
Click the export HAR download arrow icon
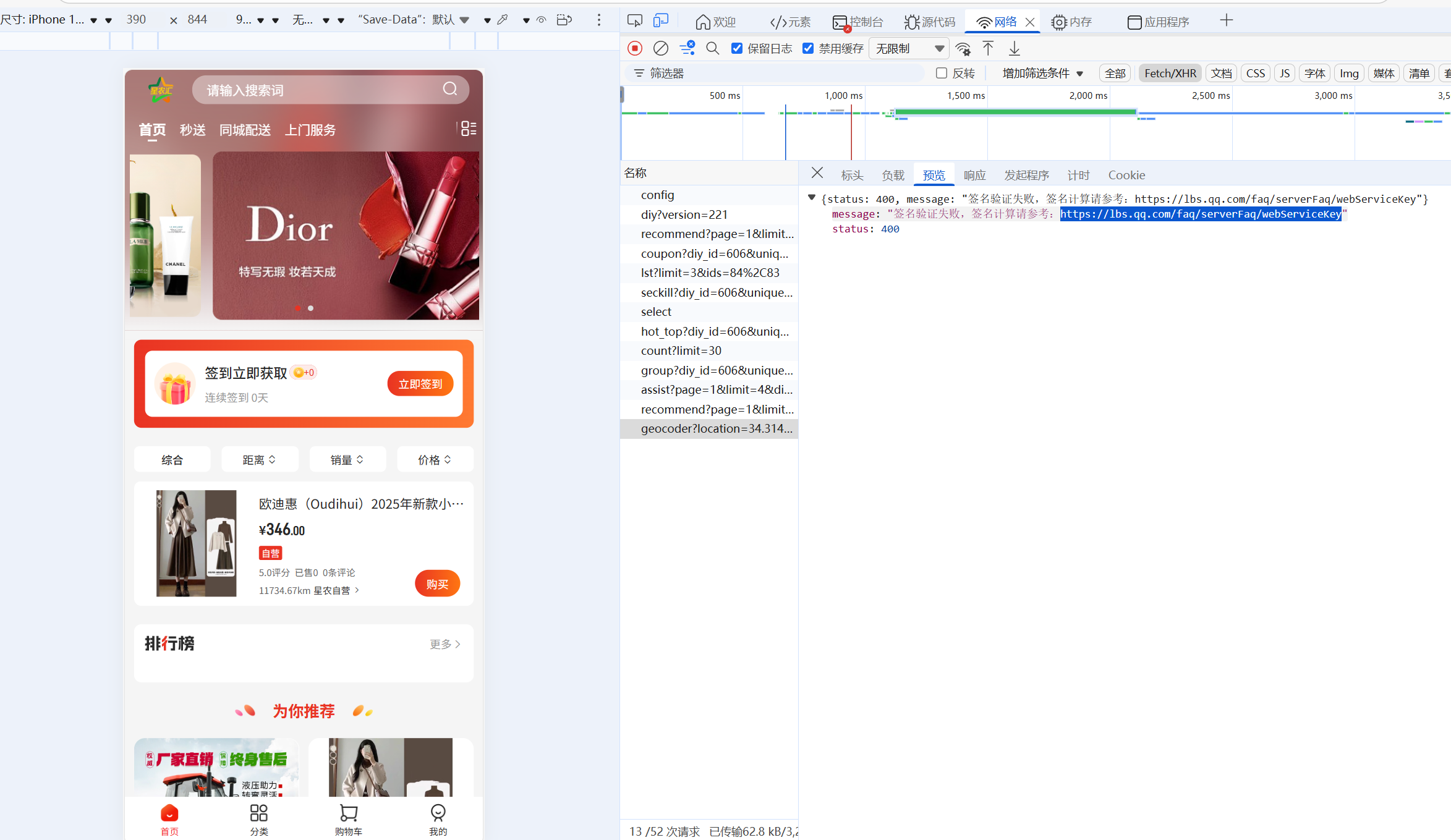pos(1015,48)
